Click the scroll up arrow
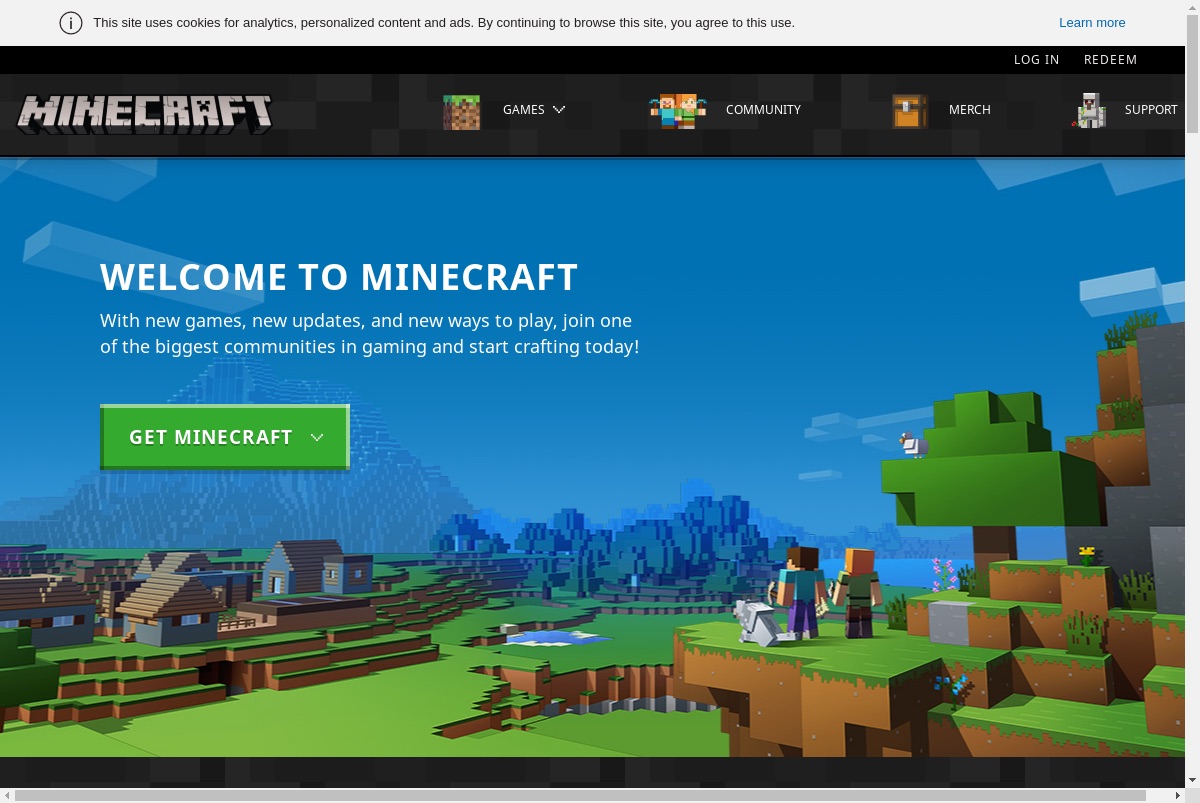Viewport: 1200px width, 803px height. pos(1192,7)
